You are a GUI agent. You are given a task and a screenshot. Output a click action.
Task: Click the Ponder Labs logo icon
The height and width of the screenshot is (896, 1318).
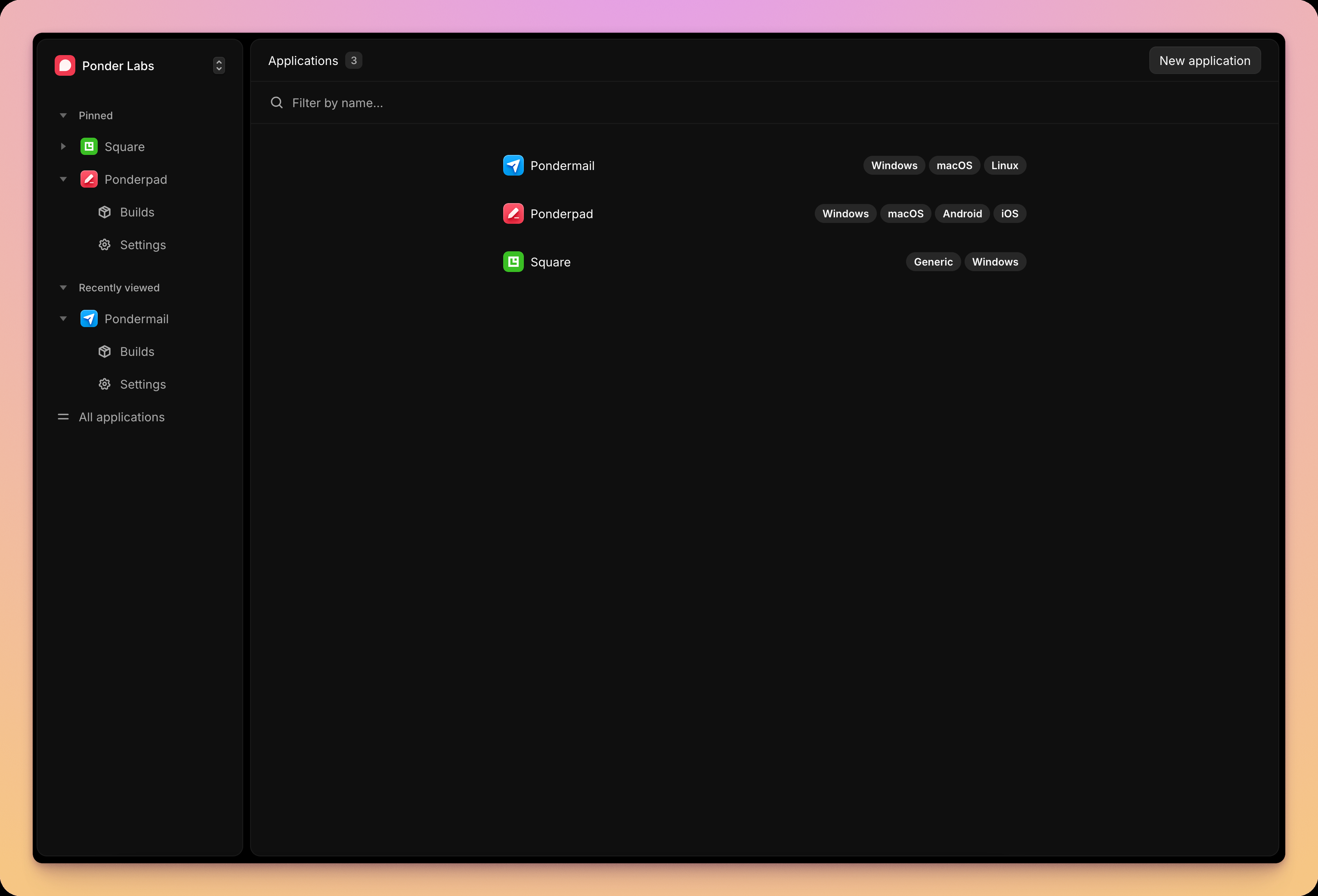pyautogui.click(x=65, y=66)
